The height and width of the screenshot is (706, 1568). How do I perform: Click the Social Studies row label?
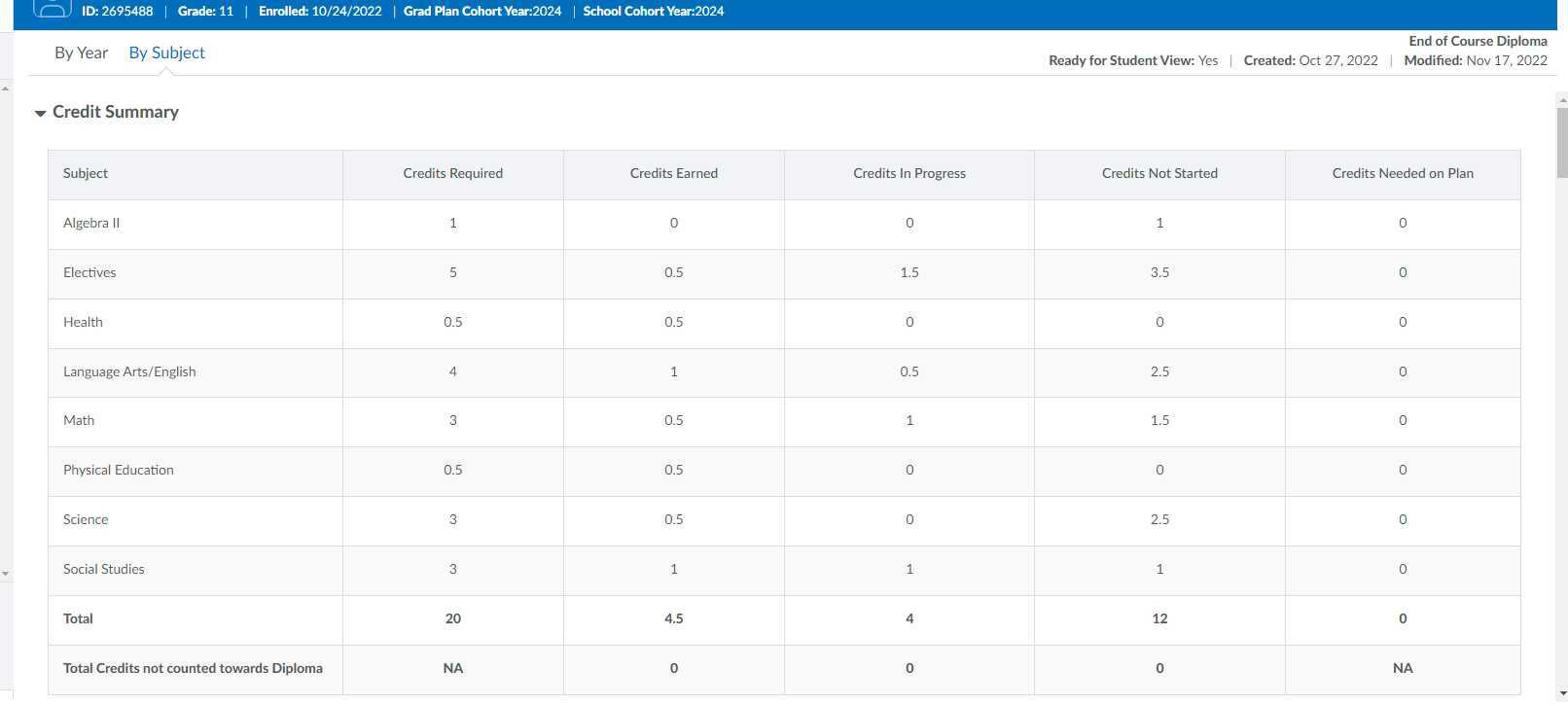[103, 569]
